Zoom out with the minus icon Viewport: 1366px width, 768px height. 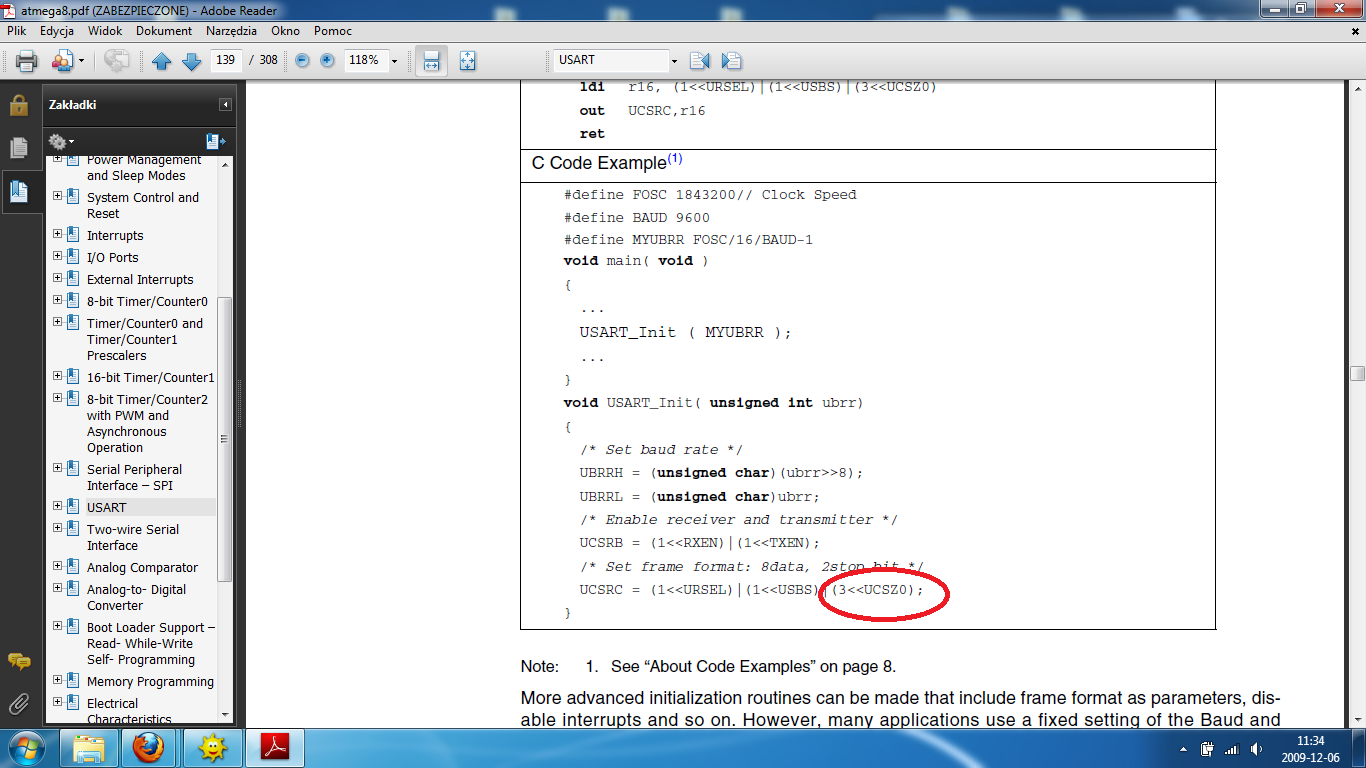(302, 60)
